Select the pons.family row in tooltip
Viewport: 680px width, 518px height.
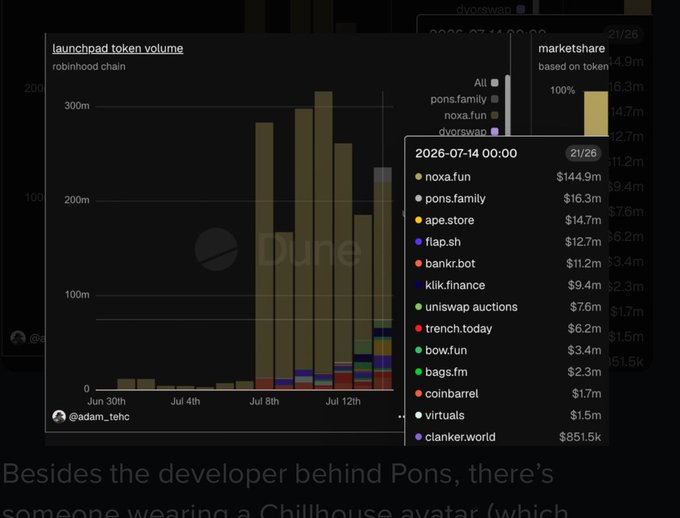508,199
